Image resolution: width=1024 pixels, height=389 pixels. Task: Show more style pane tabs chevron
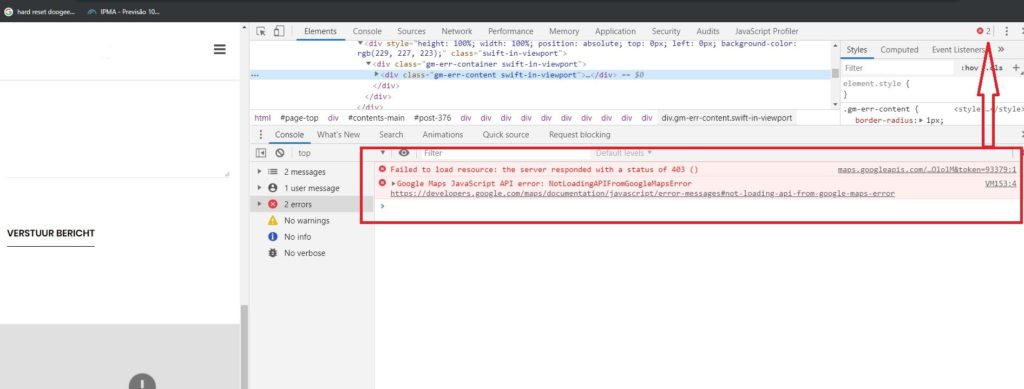coord(1001,50)
